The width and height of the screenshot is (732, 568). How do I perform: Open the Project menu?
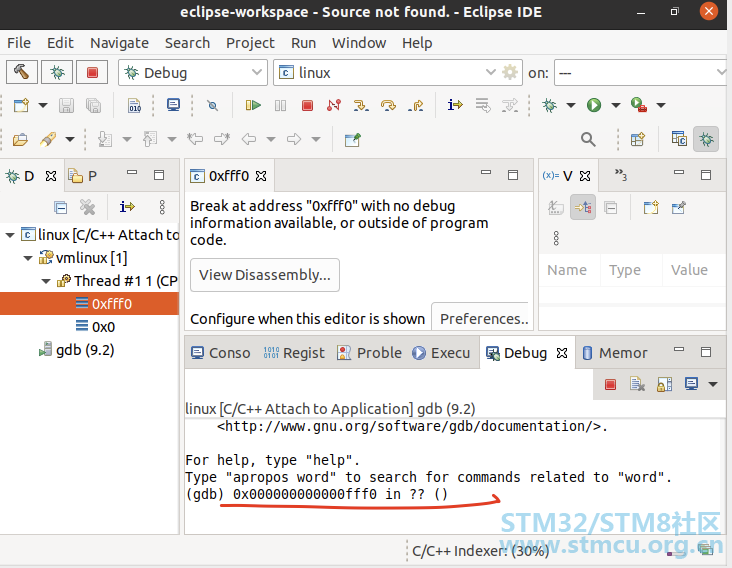tap(250, 43)
